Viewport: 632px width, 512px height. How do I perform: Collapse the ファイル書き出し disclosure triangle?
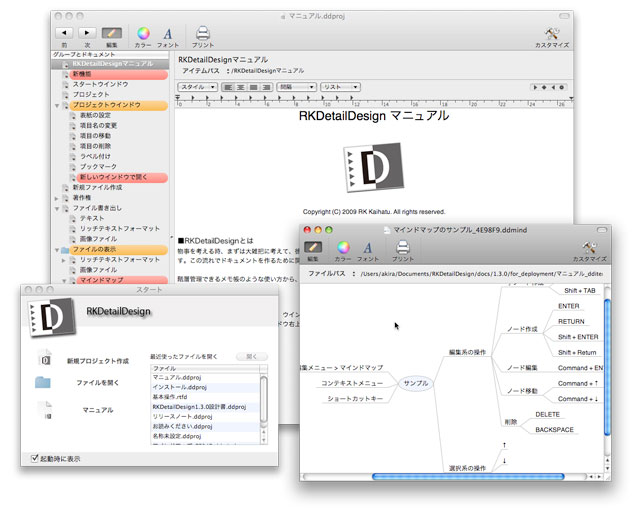tap(57, 208)
